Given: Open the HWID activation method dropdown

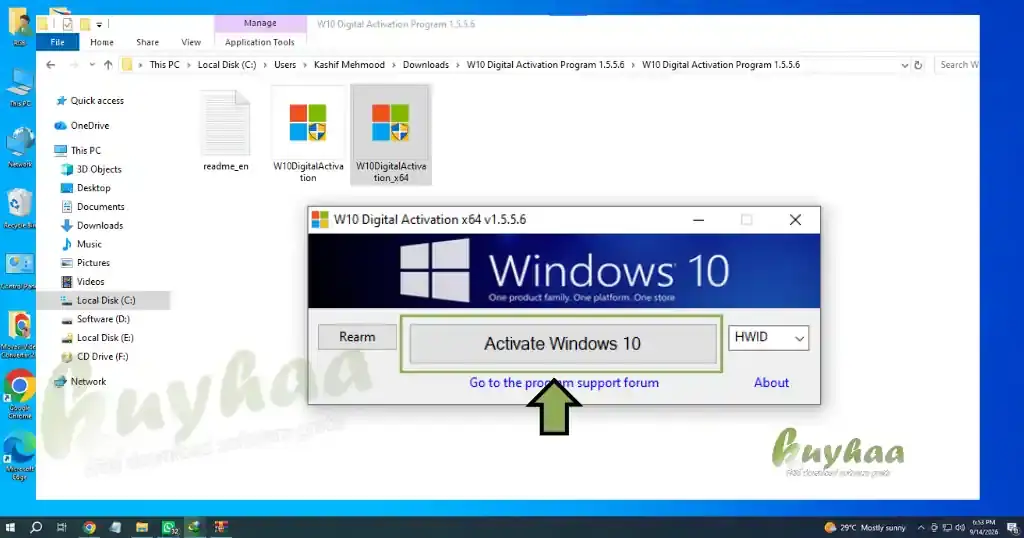Looking at the screenshot, I should 769,338.
